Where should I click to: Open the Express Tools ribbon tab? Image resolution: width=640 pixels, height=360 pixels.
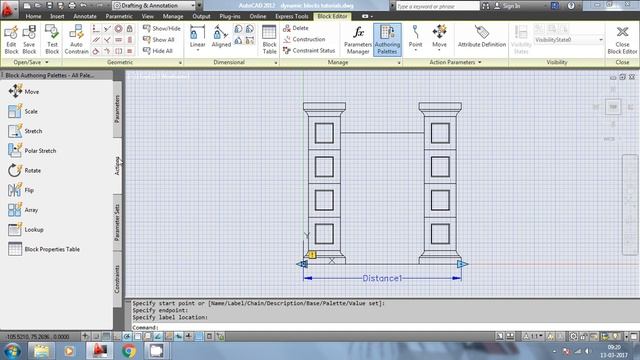coord(291,16)
